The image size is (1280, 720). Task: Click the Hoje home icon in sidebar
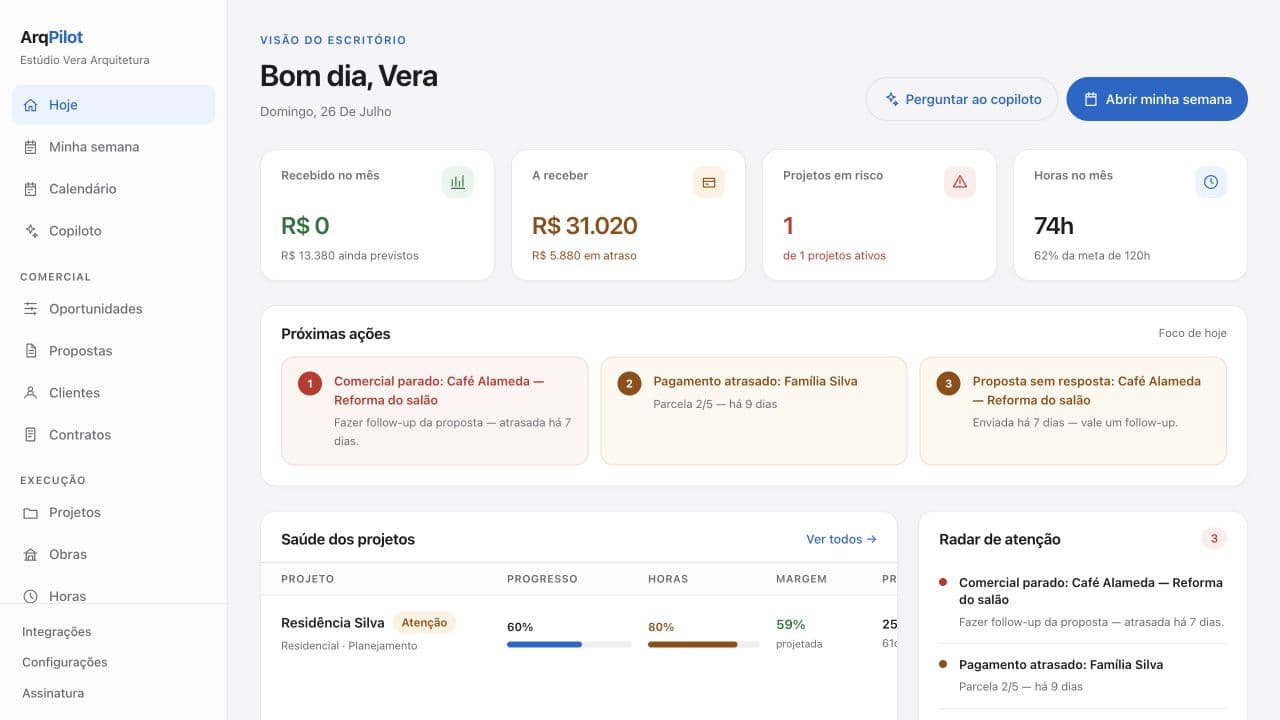30,105
